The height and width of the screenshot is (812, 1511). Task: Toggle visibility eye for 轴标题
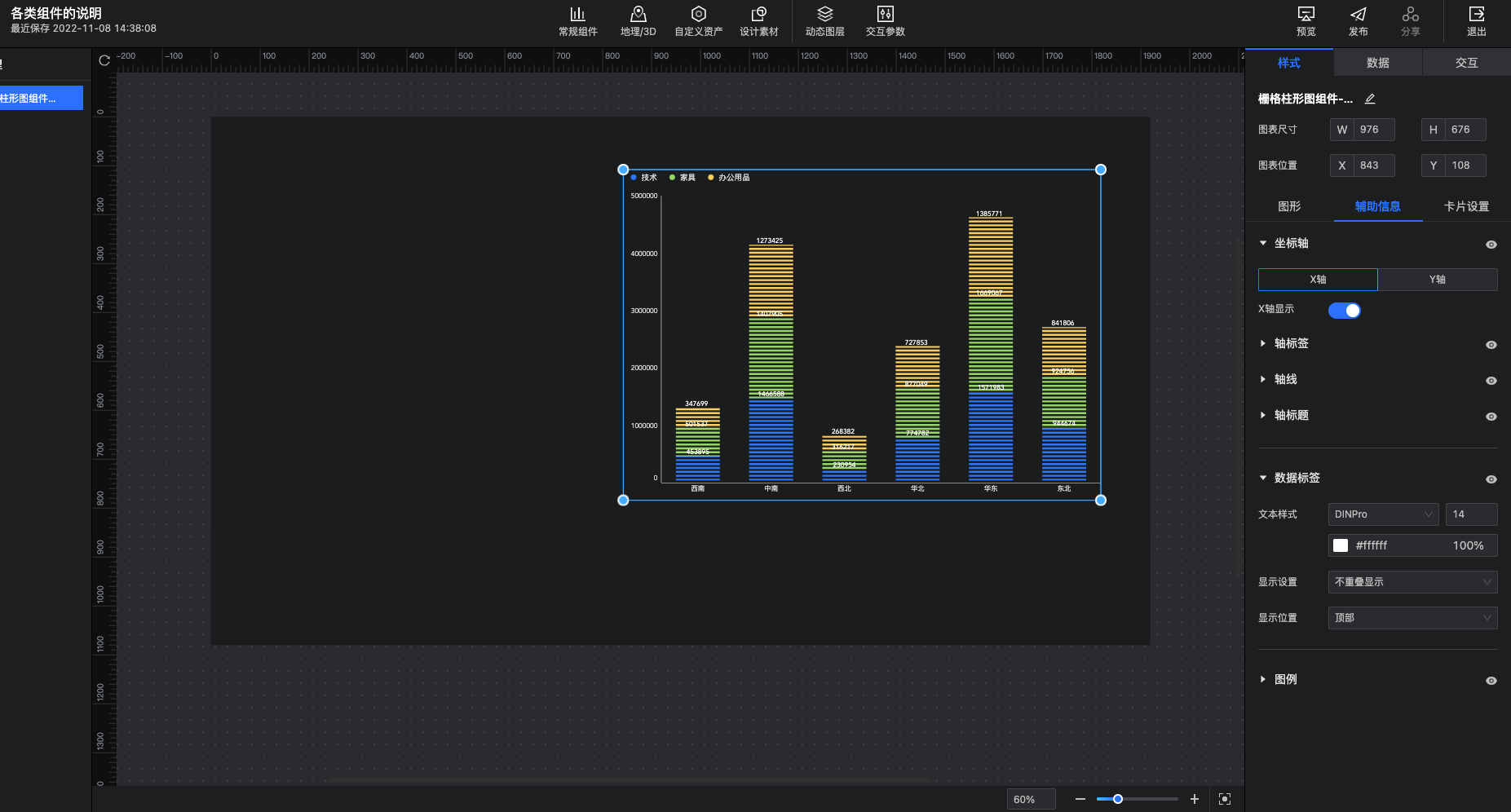click(x=1491, y=416)
